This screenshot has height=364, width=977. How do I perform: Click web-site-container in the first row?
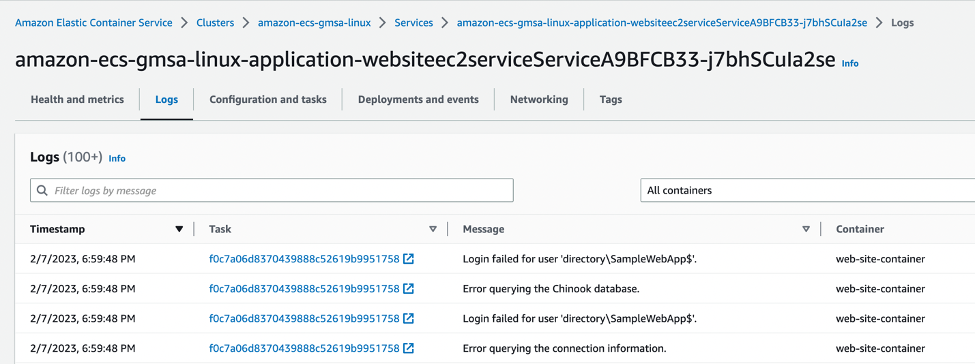(x=880, y=259)
